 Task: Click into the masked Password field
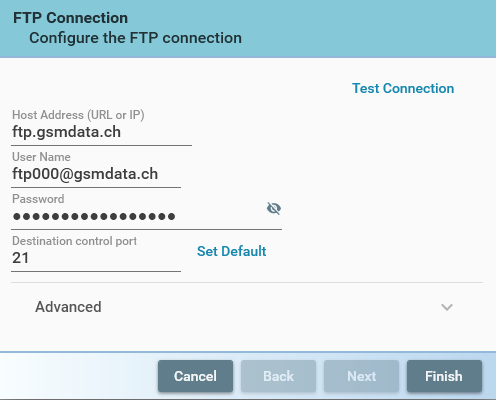click(x=137, y=217)
